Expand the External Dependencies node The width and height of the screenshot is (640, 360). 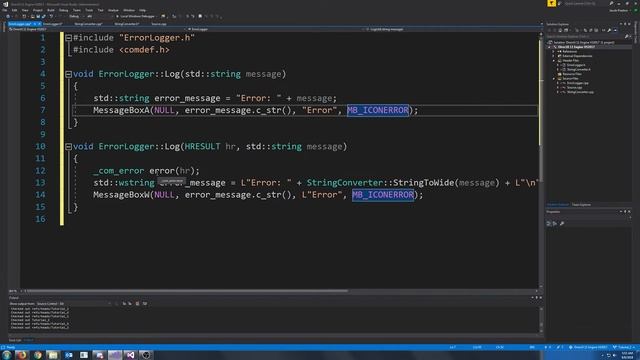click(x=553, y=56)
